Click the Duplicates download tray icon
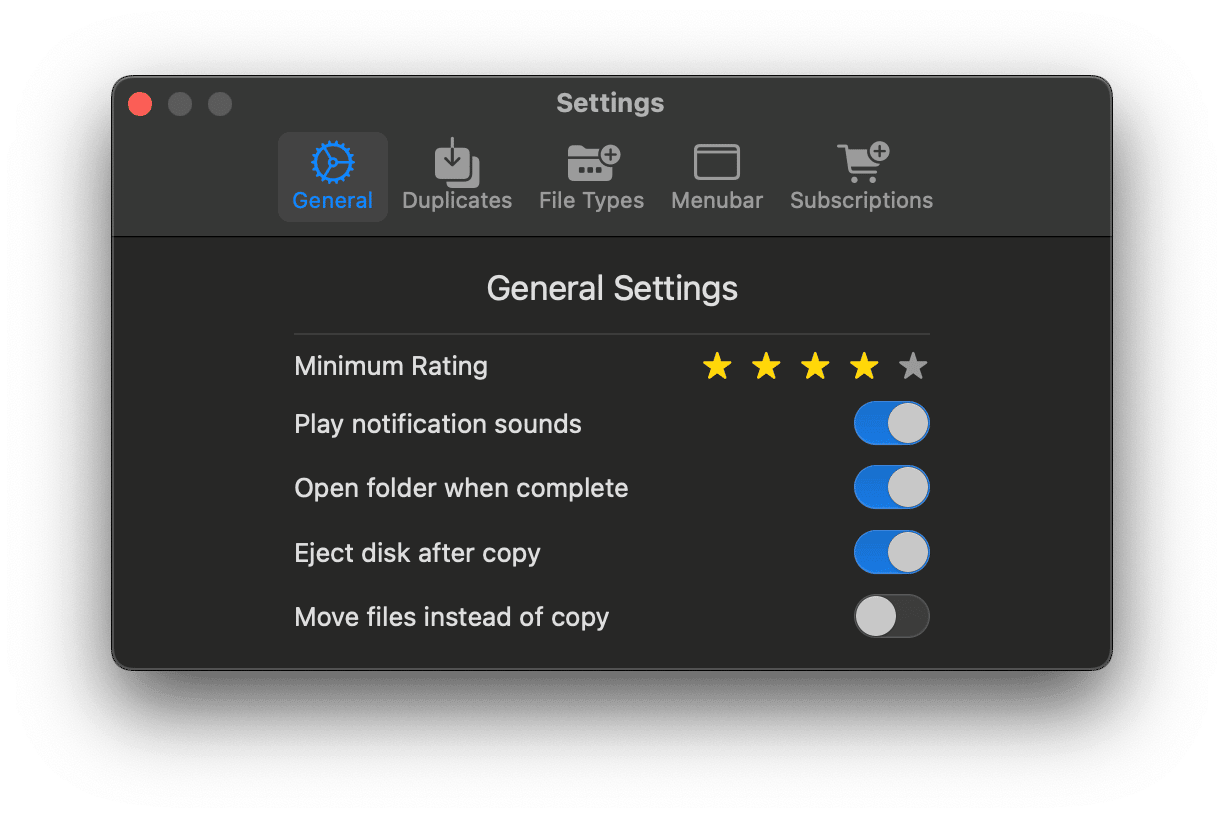 pos(456,162)
